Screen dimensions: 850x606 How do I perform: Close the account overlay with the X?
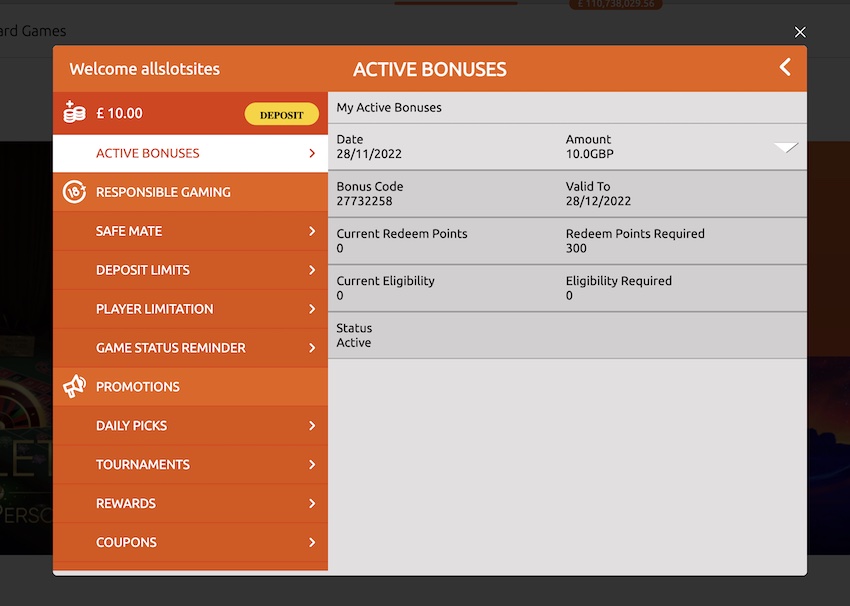pyautogui.click(x=800, y=32)
